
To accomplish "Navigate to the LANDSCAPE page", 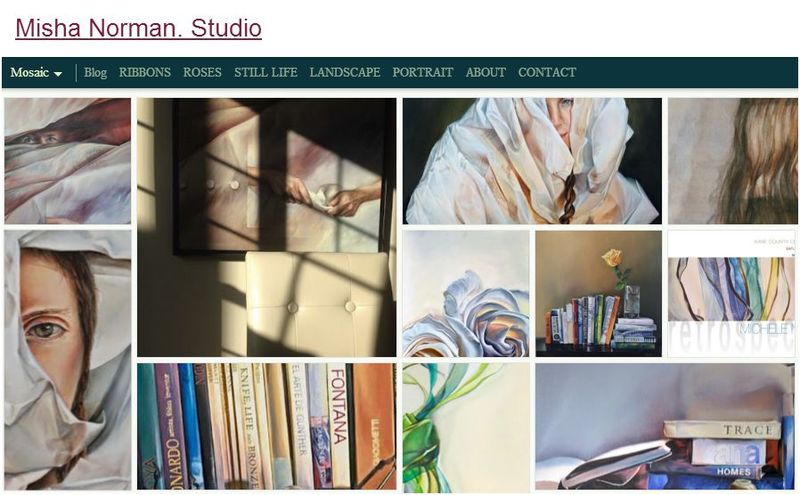I will (345, 72).
